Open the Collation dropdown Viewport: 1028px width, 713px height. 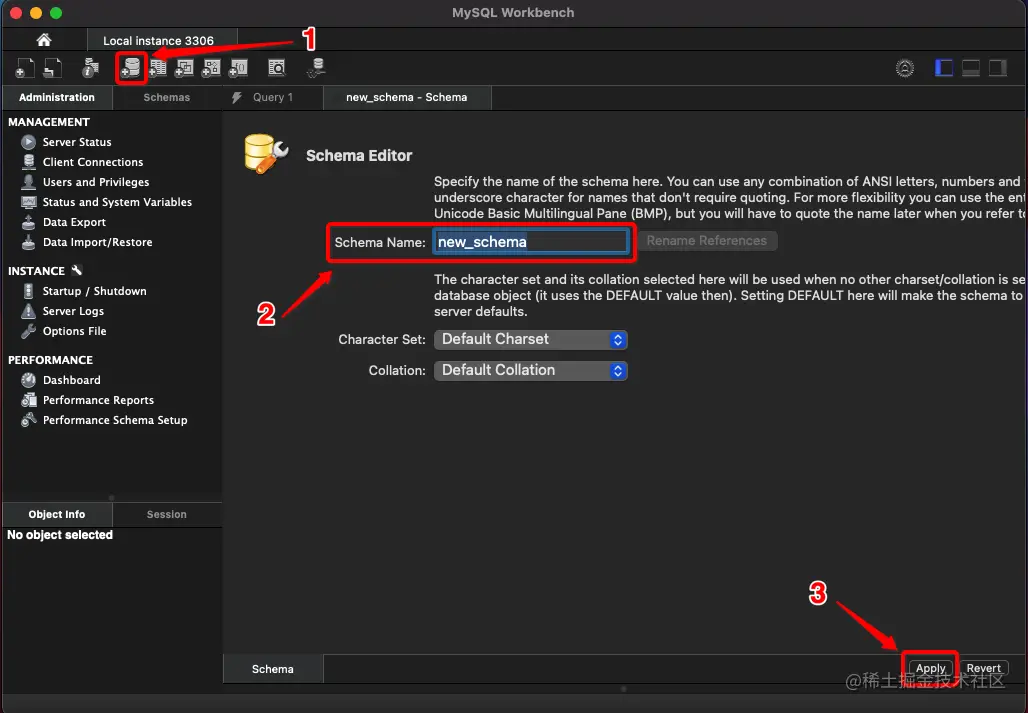(530, 370)
